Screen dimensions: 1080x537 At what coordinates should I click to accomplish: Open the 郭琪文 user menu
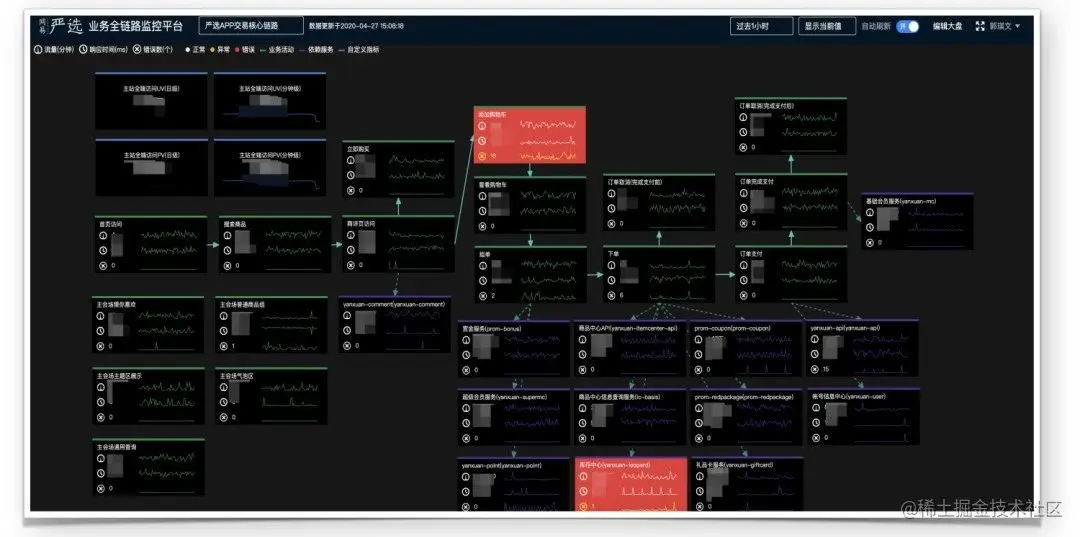click(1005, 26)
